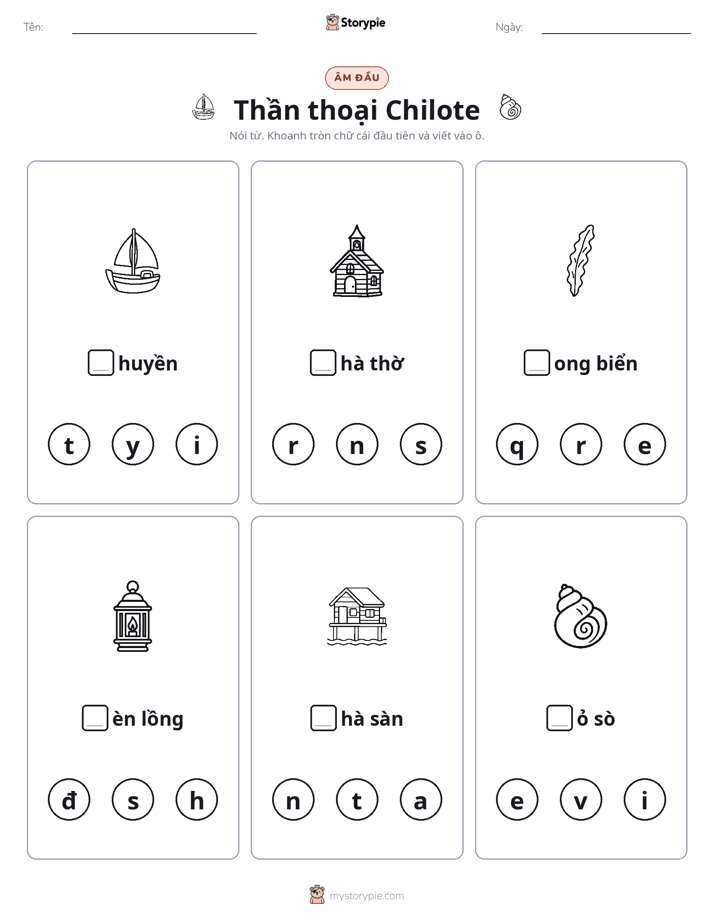Click the 'ÂM ĐẦU' badge

point(357,78)
